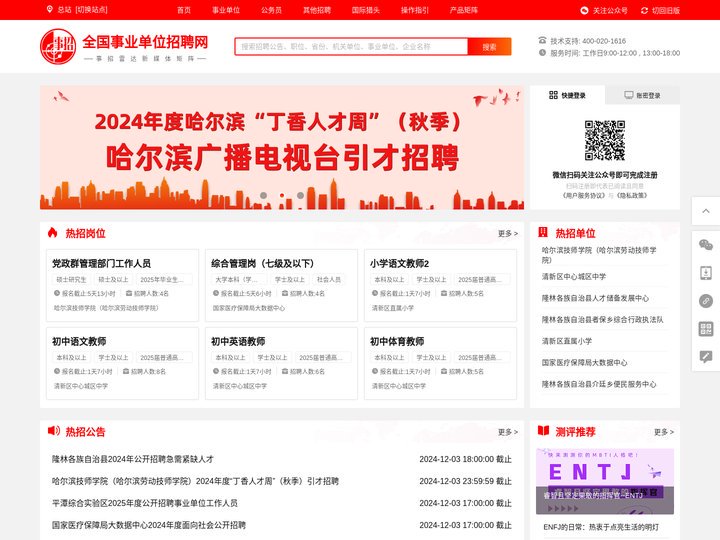The image size is (720, 540).
Task: Open announcement 国家医疗保障局大数据中心2024年度面向社会公开招聘
Action: click(149, 525)
